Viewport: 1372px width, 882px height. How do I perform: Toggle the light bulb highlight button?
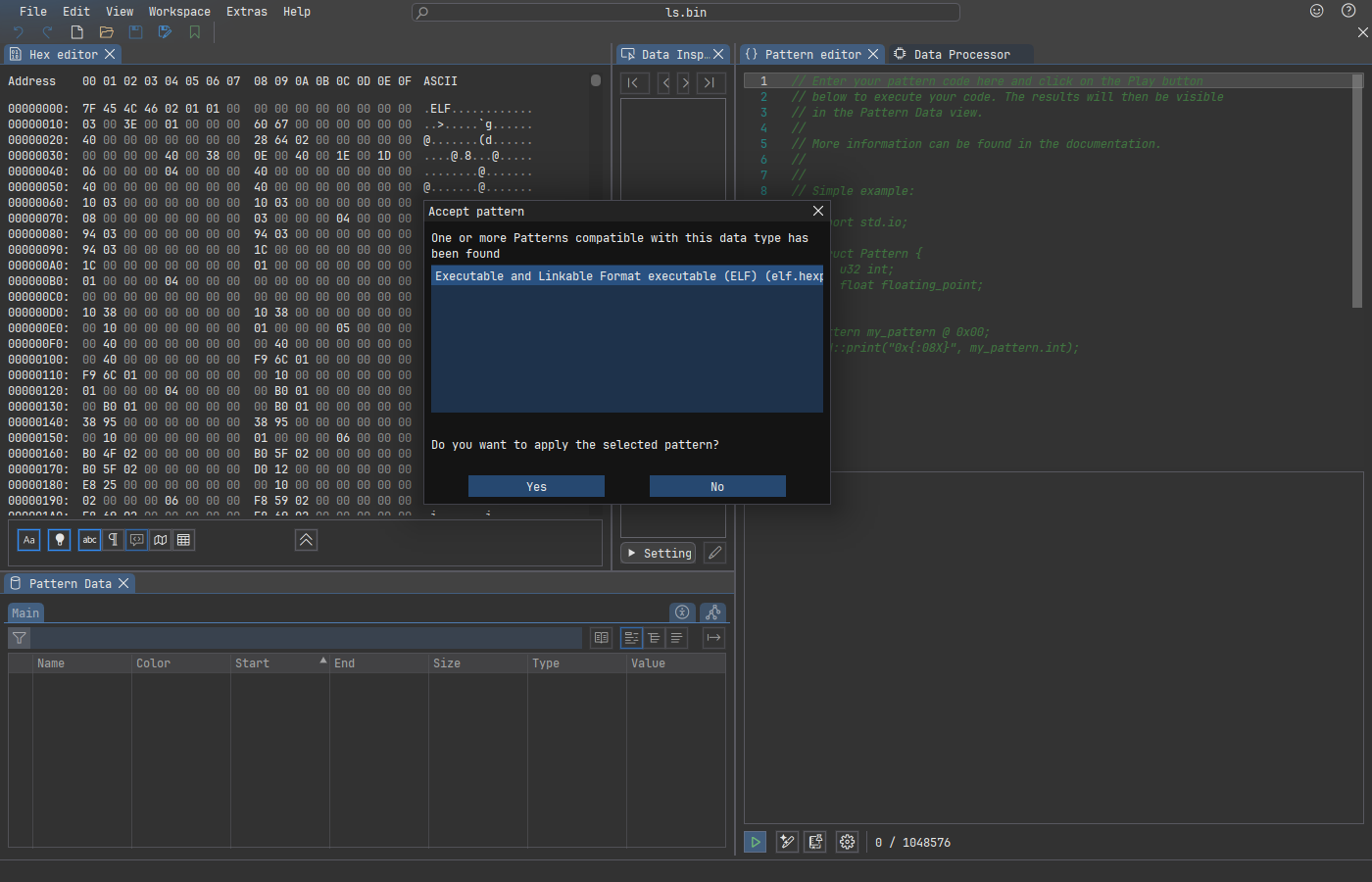[x=60, y=540]
